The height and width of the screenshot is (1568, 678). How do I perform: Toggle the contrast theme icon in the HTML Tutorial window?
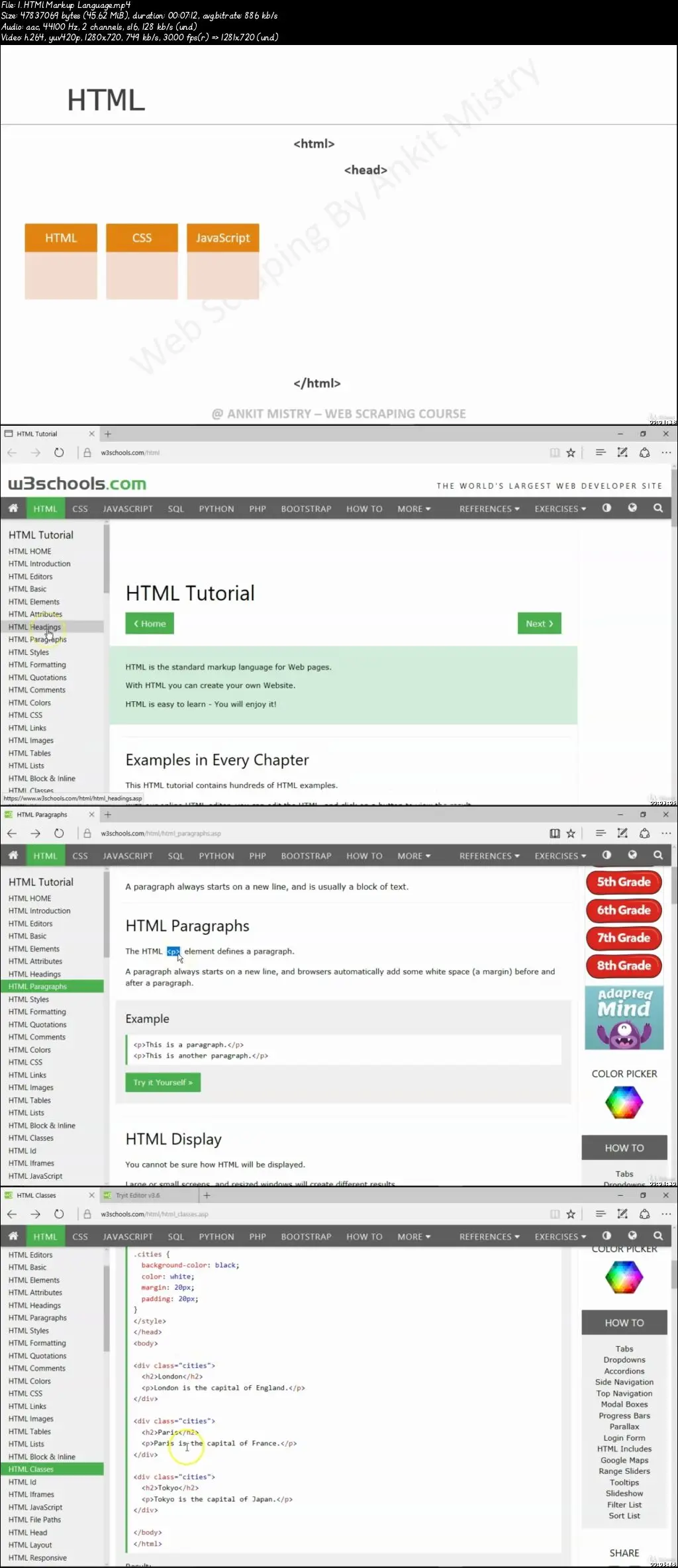point(606,508)
